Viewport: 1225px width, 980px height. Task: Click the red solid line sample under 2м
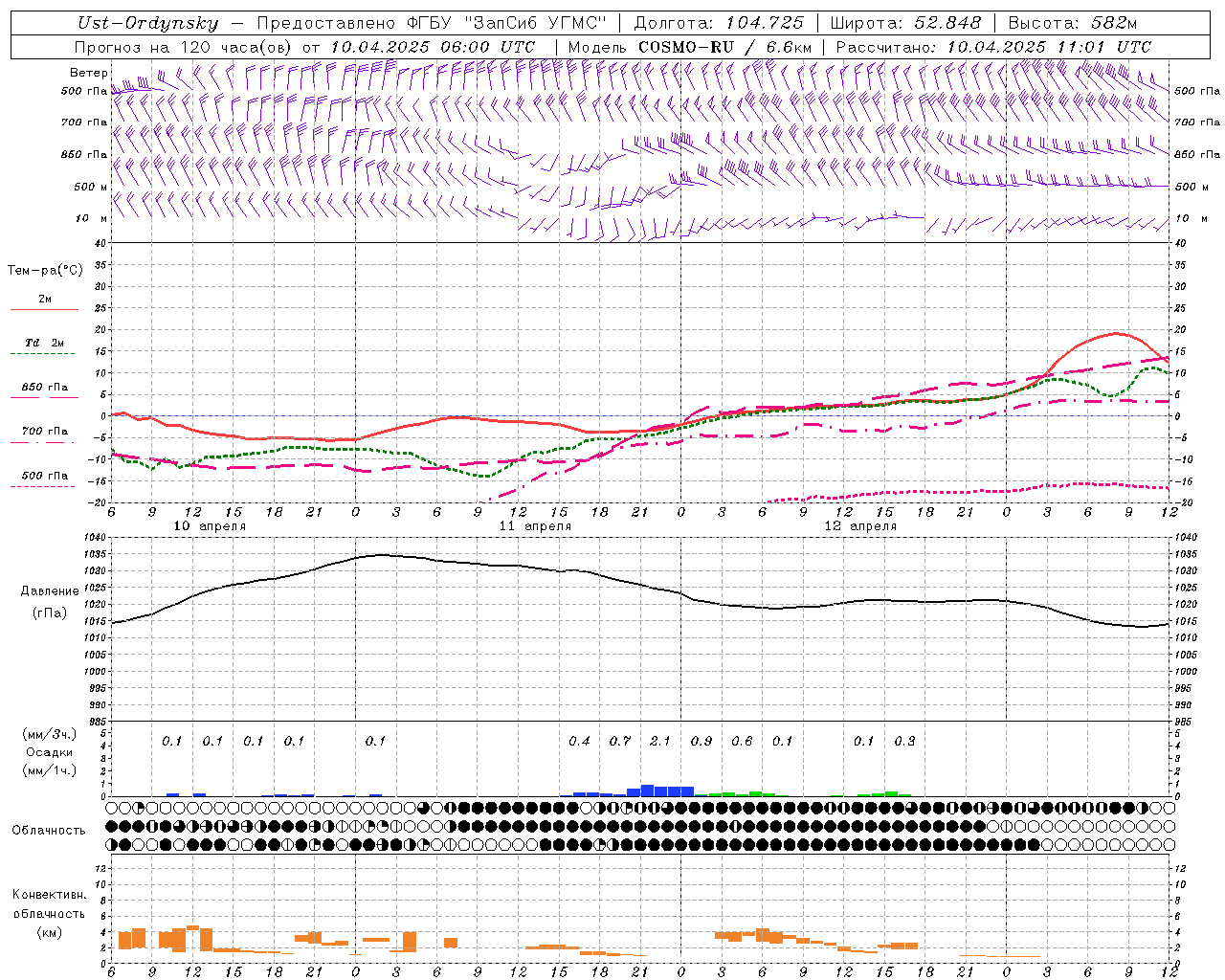(x=44, y=310)
